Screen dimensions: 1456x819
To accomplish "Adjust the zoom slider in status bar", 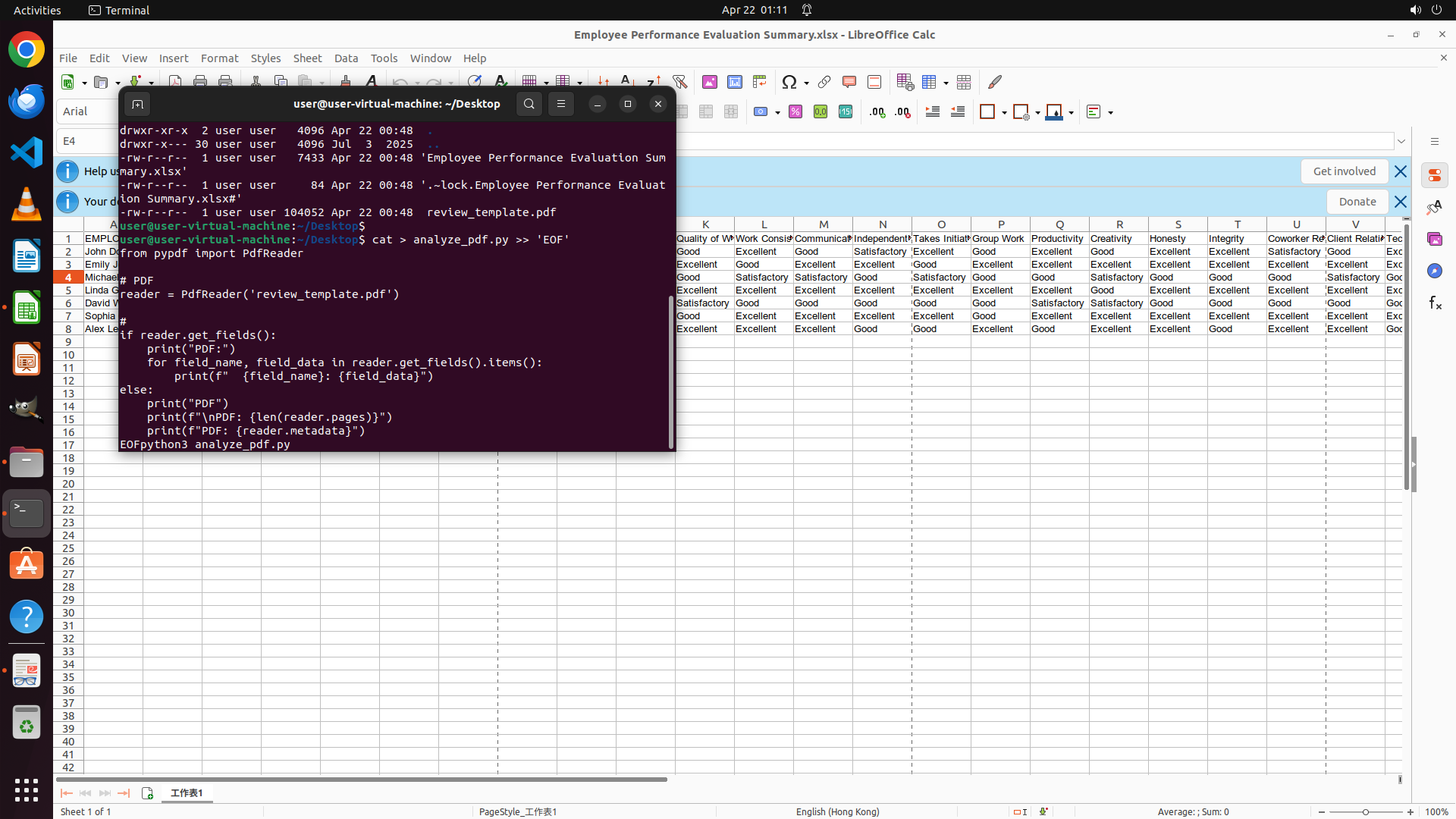I will click(x=1365, y=811).
